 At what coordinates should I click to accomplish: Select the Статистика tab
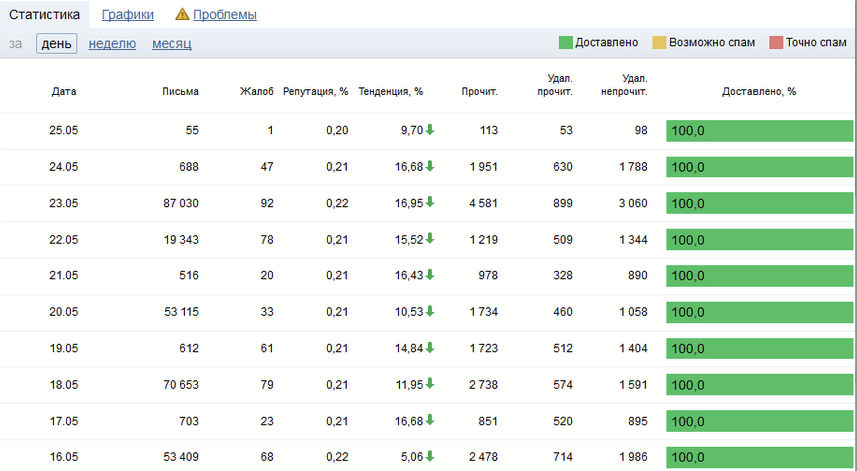point(44,15)
